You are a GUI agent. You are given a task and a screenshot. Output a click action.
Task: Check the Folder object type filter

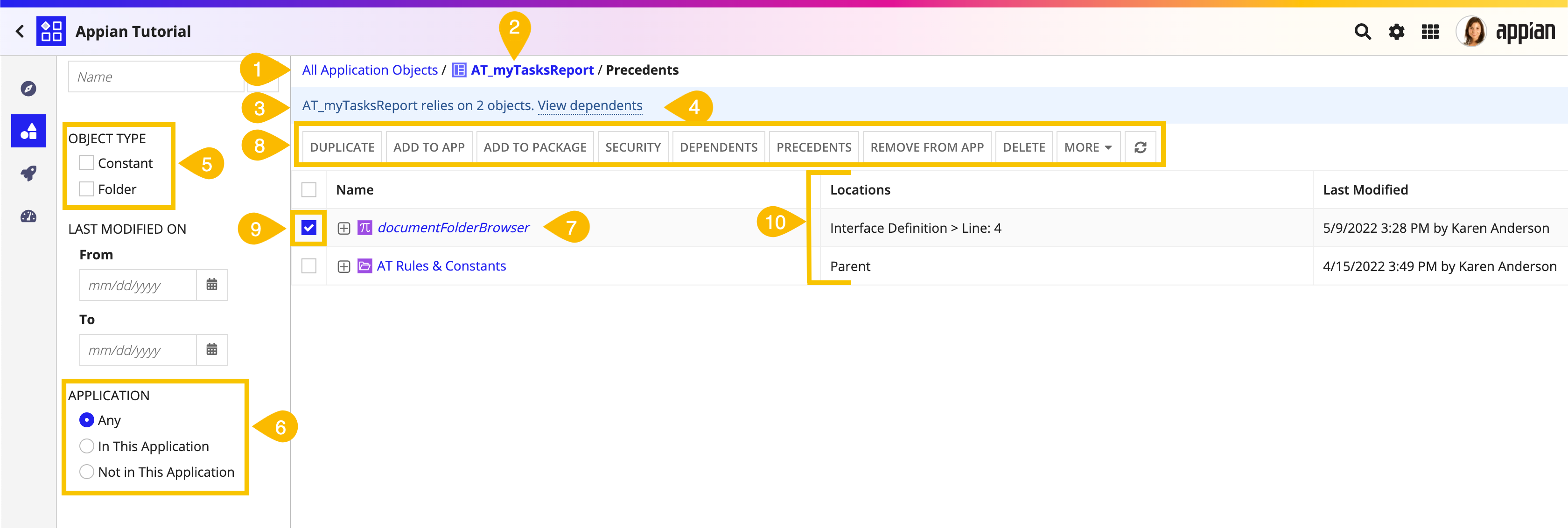[x=87, y=189]
